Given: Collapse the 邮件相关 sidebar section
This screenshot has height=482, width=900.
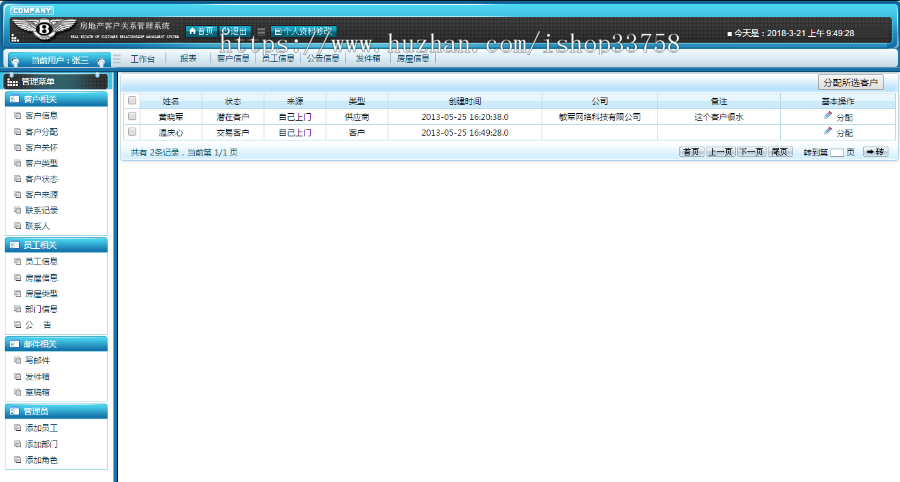Looking at the screenshot, I should click(x=56, y=344).
